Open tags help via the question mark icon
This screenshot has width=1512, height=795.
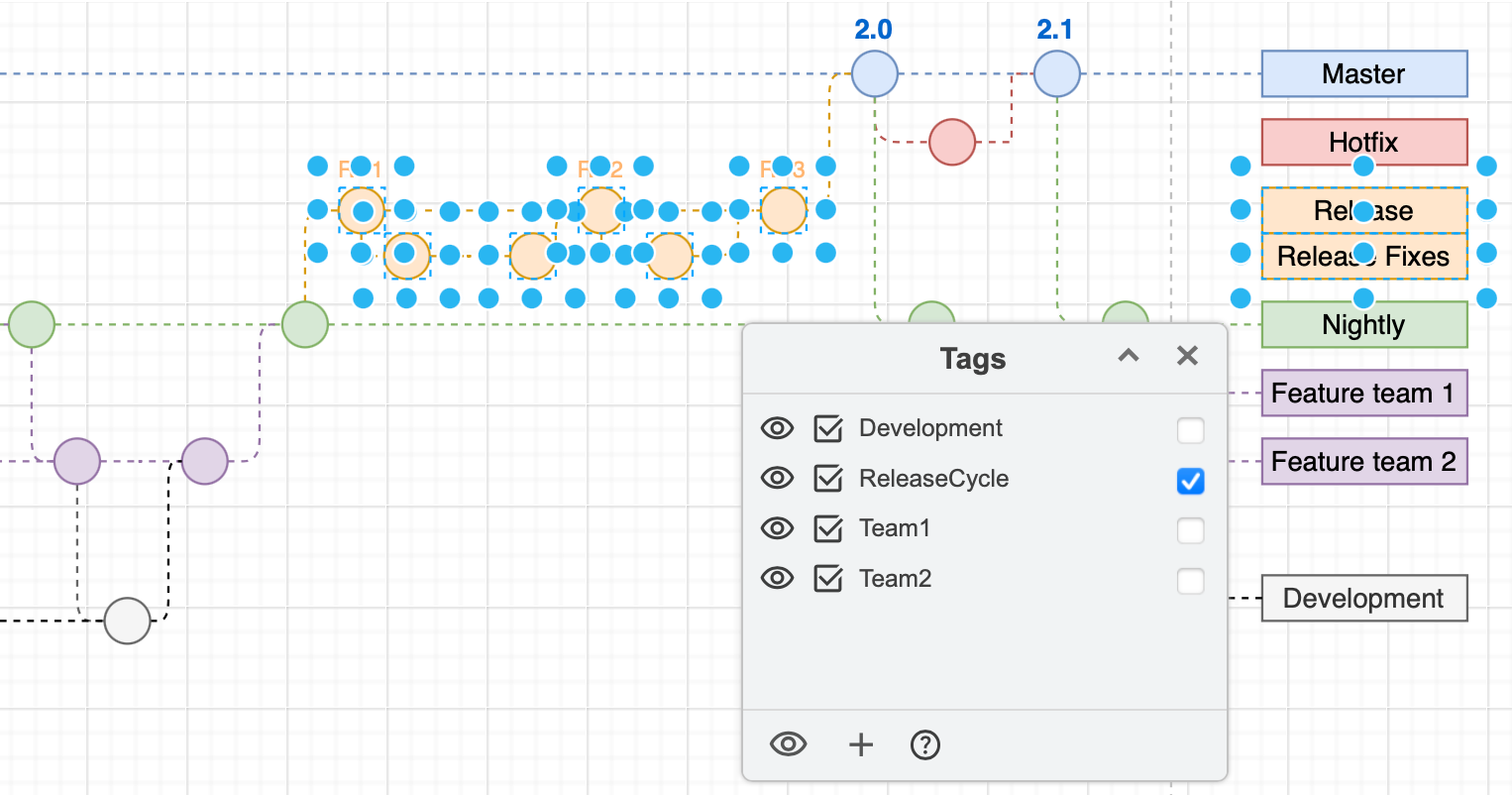tap(924, 744)
